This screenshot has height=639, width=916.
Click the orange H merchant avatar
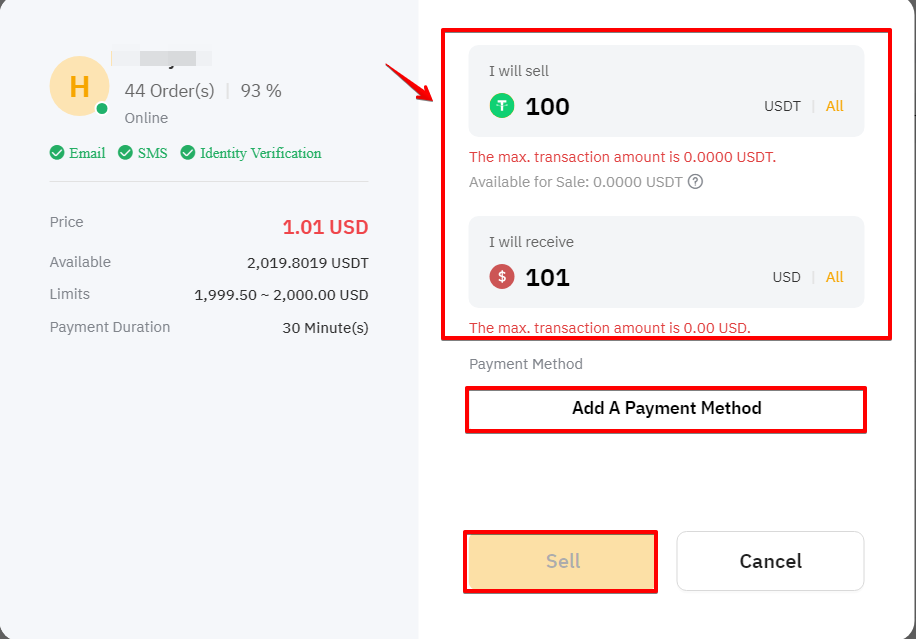[79, 86]
